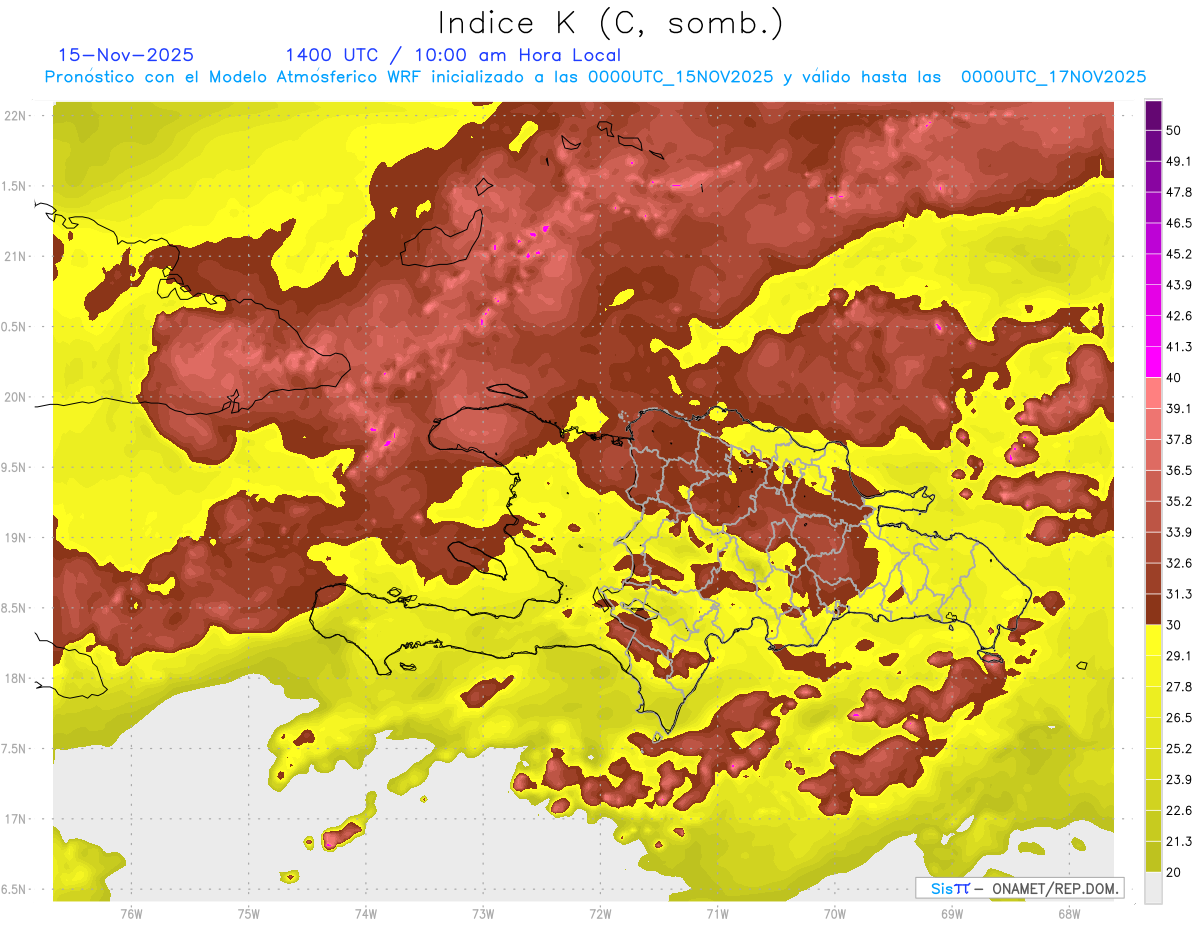Click the colorbar value '37.8'
Screen dimensions: 1200x927
coord(1178,439)
